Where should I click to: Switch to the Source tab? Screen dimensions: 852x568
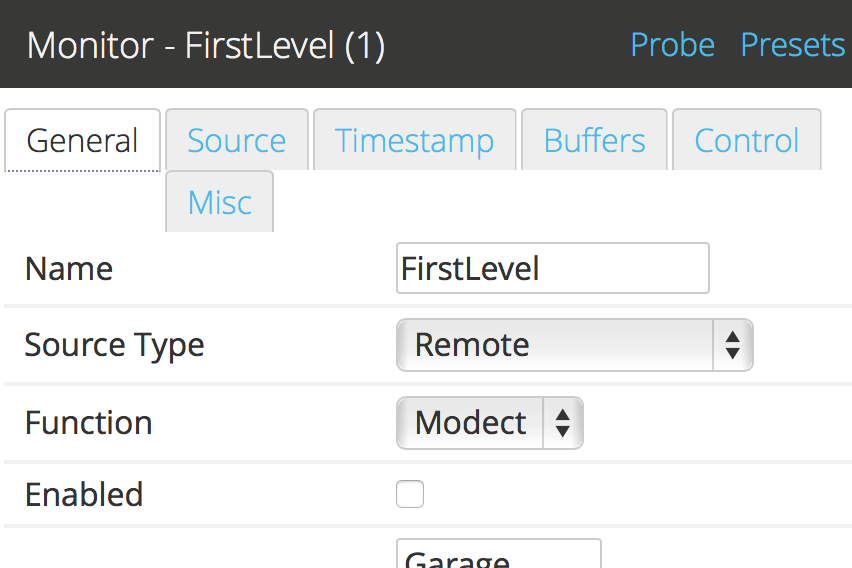click(237, 140)
